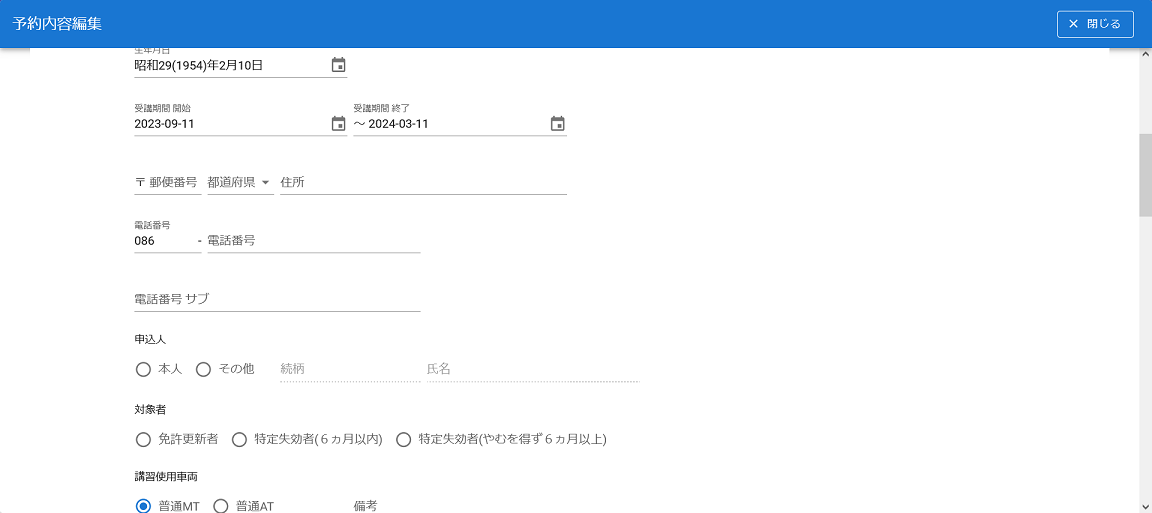Choose 特定失効者(やむを得ず6ヵ月以上) option
This screenshot has width=1152, height=513.
pos(404,439)
